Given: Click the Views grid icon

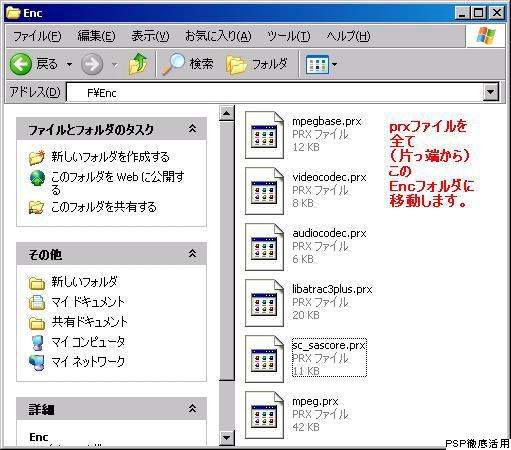Looking at the screenshot, I should coord(317,64).
